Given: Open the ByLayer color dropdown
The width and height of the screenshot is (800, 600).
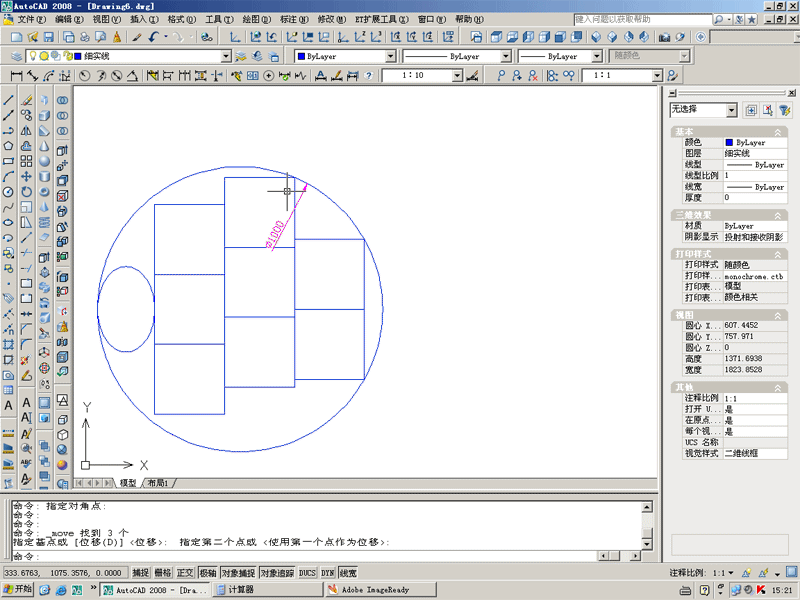Looking at the screenshot, I should pos(390,56).
